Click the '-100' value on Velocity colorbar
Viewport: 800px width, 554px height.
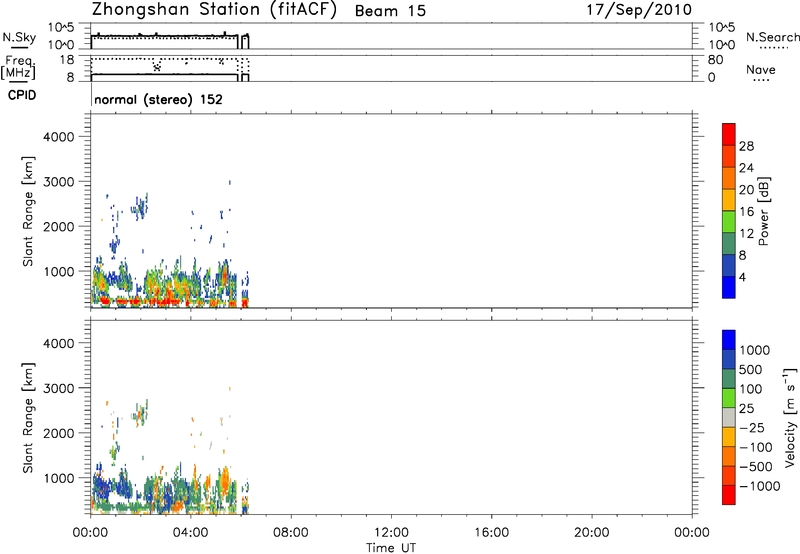tap(756, 447)
